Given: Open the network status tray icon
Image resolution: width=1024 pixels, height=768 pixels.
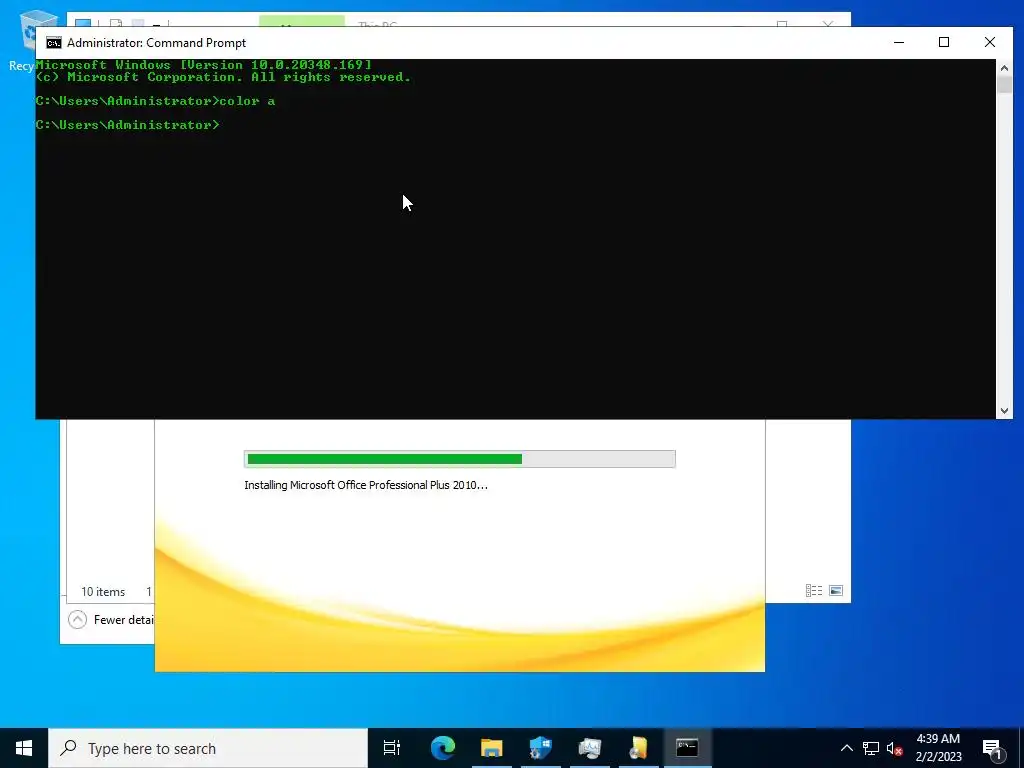Looking at the screenshot, I should tap(871, 748).
